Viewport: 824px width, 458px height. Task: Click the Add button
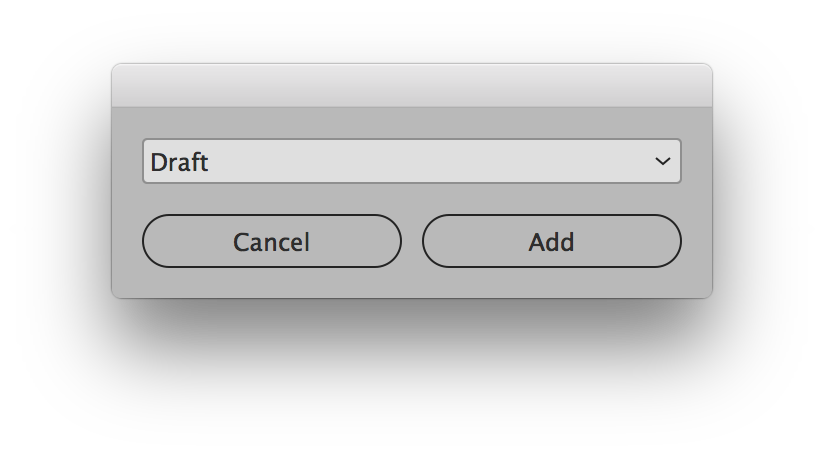coord(551,241)
